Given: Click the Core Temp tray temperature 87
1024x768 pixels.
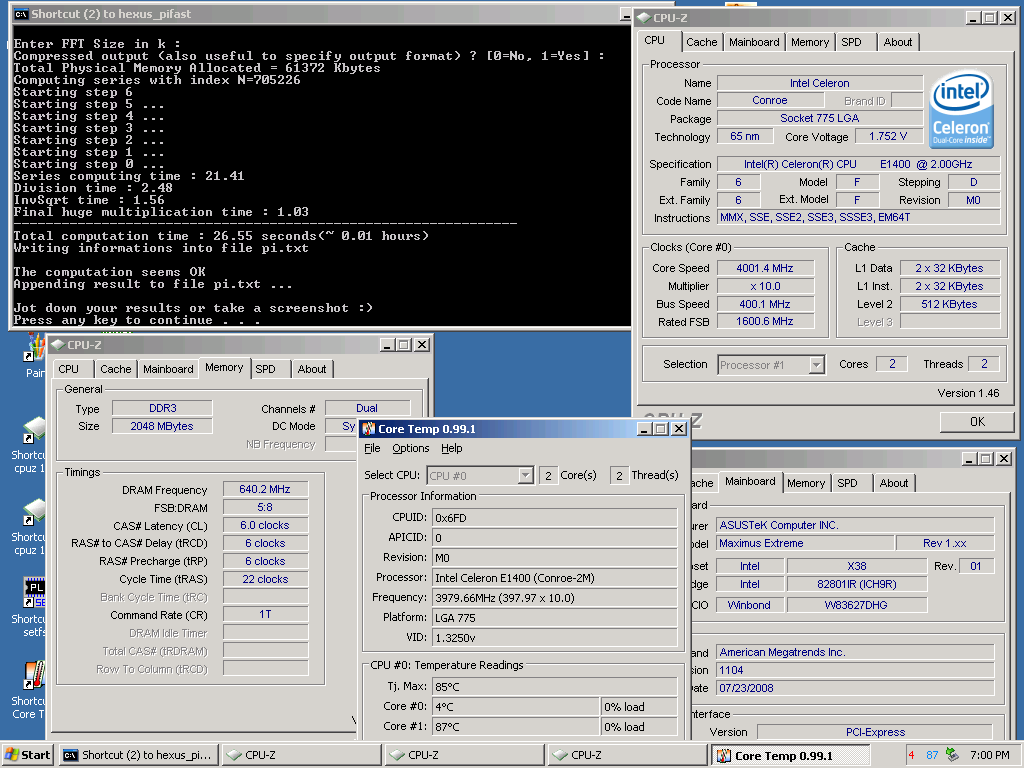Looking at the screenshot, I should 932,756.
